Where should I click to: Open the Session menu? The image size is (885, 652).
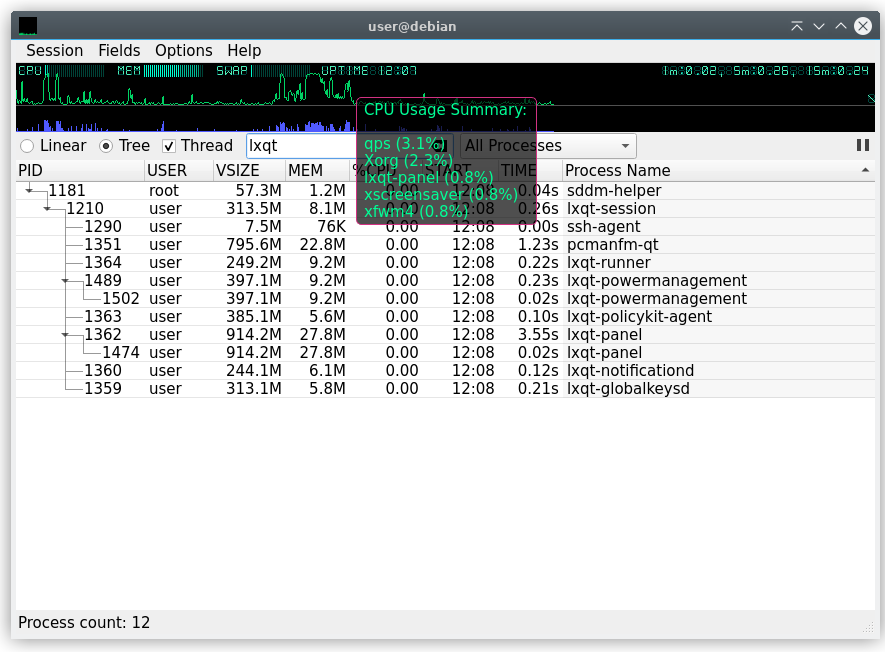[x=54, y=50]
